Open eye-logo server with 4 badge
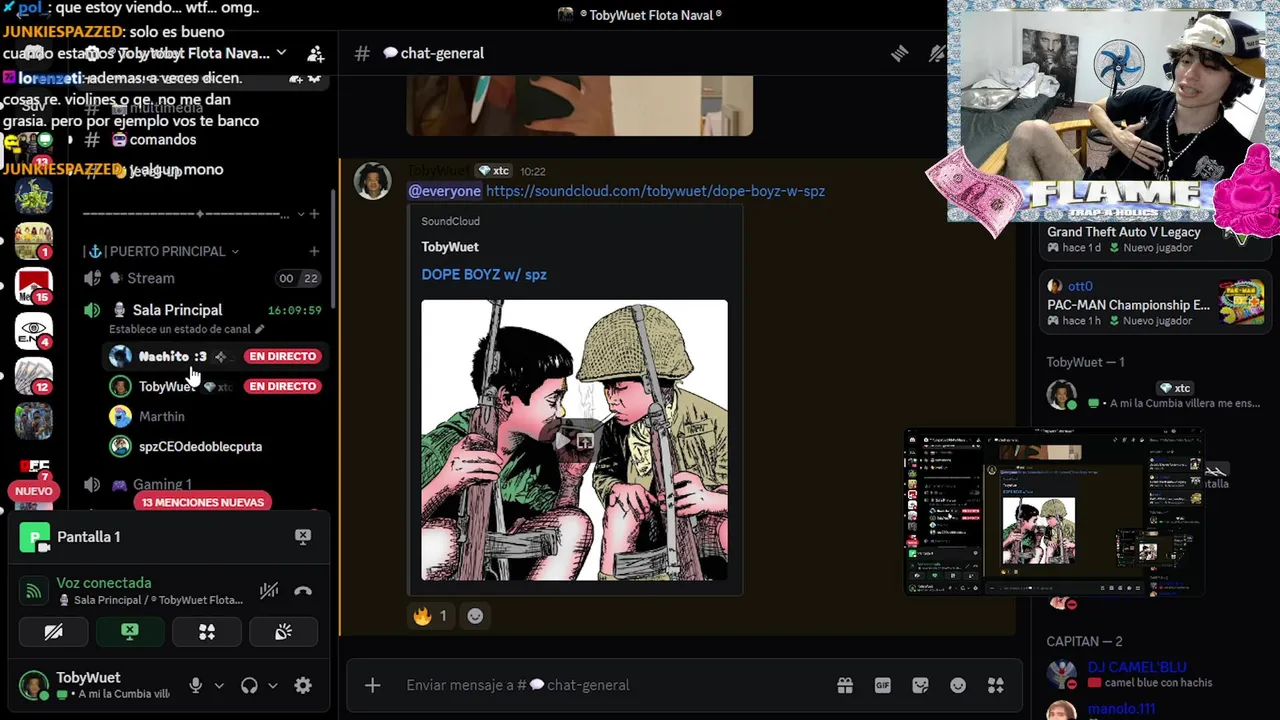Image resolution: width=1280 pixels, height=720 pixels. (33, 332)
